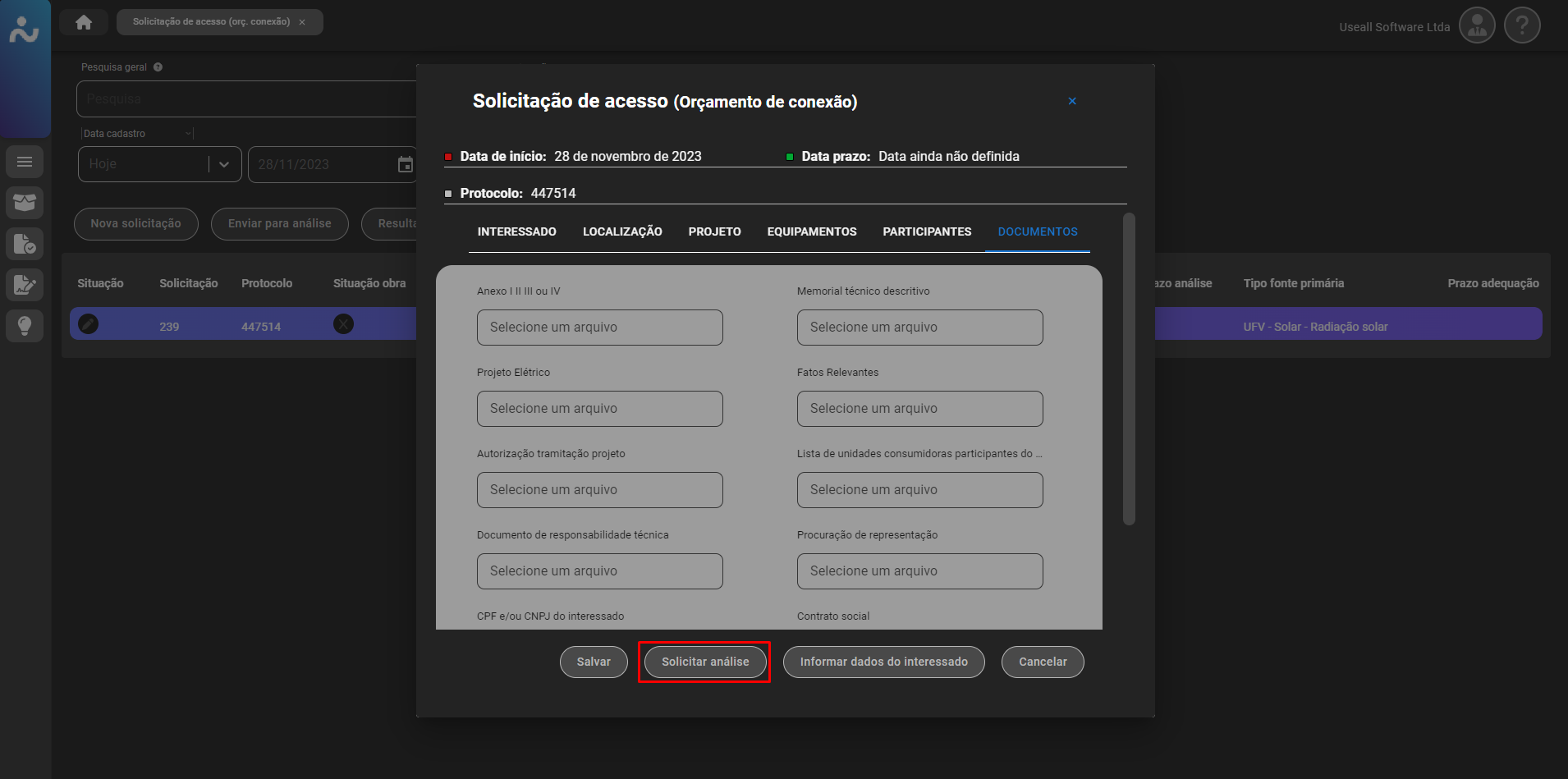Select the Participantes tab

(x=927, y=232)
